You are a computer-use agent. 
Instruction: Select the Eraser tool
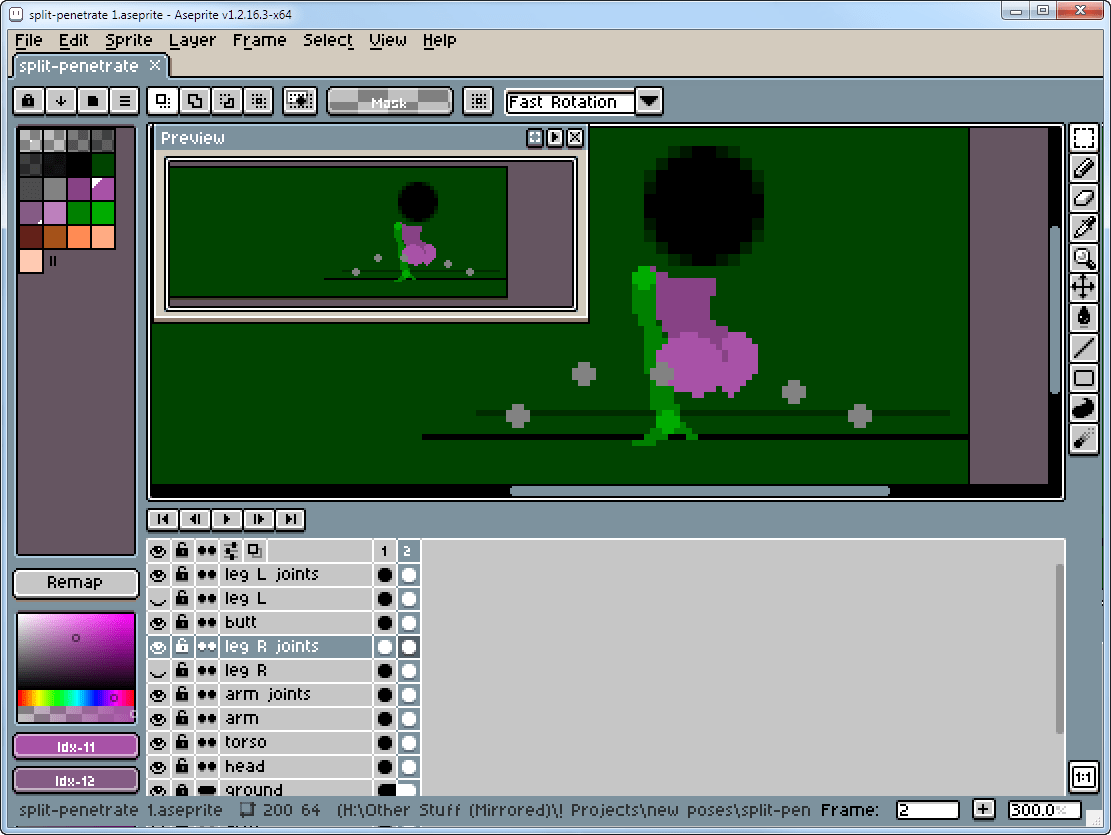pyautogui.click(x=1083, y=198)
